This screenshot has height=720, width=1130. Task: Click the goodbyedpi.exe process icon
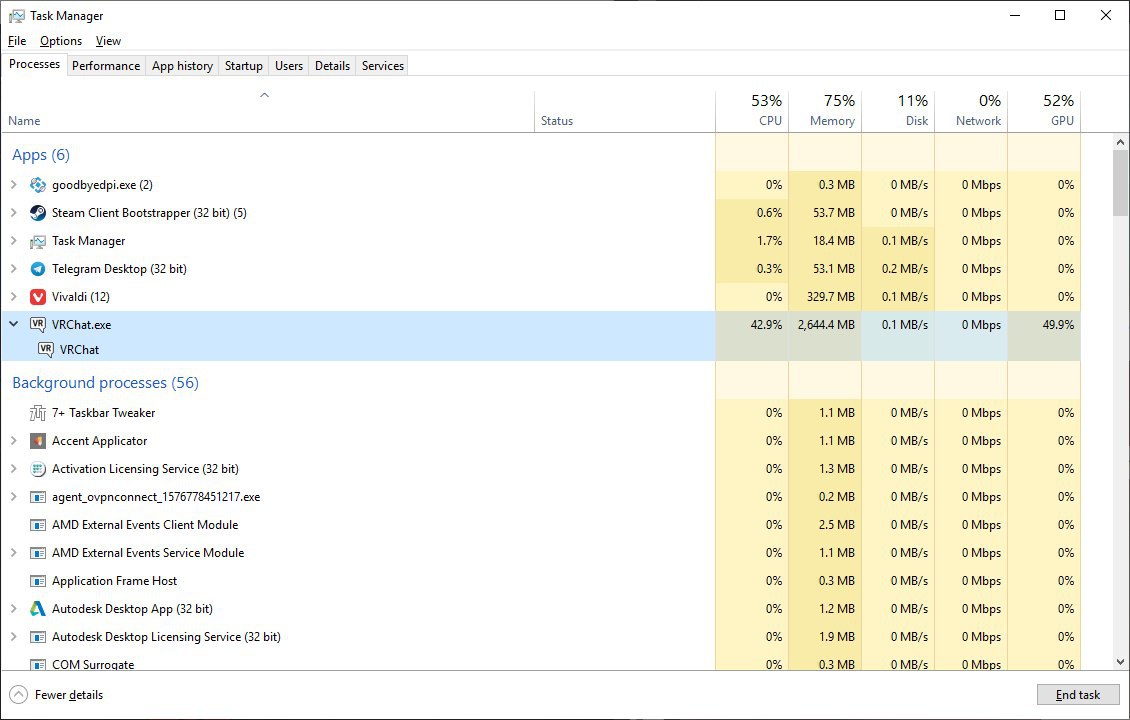coord(37,185)
